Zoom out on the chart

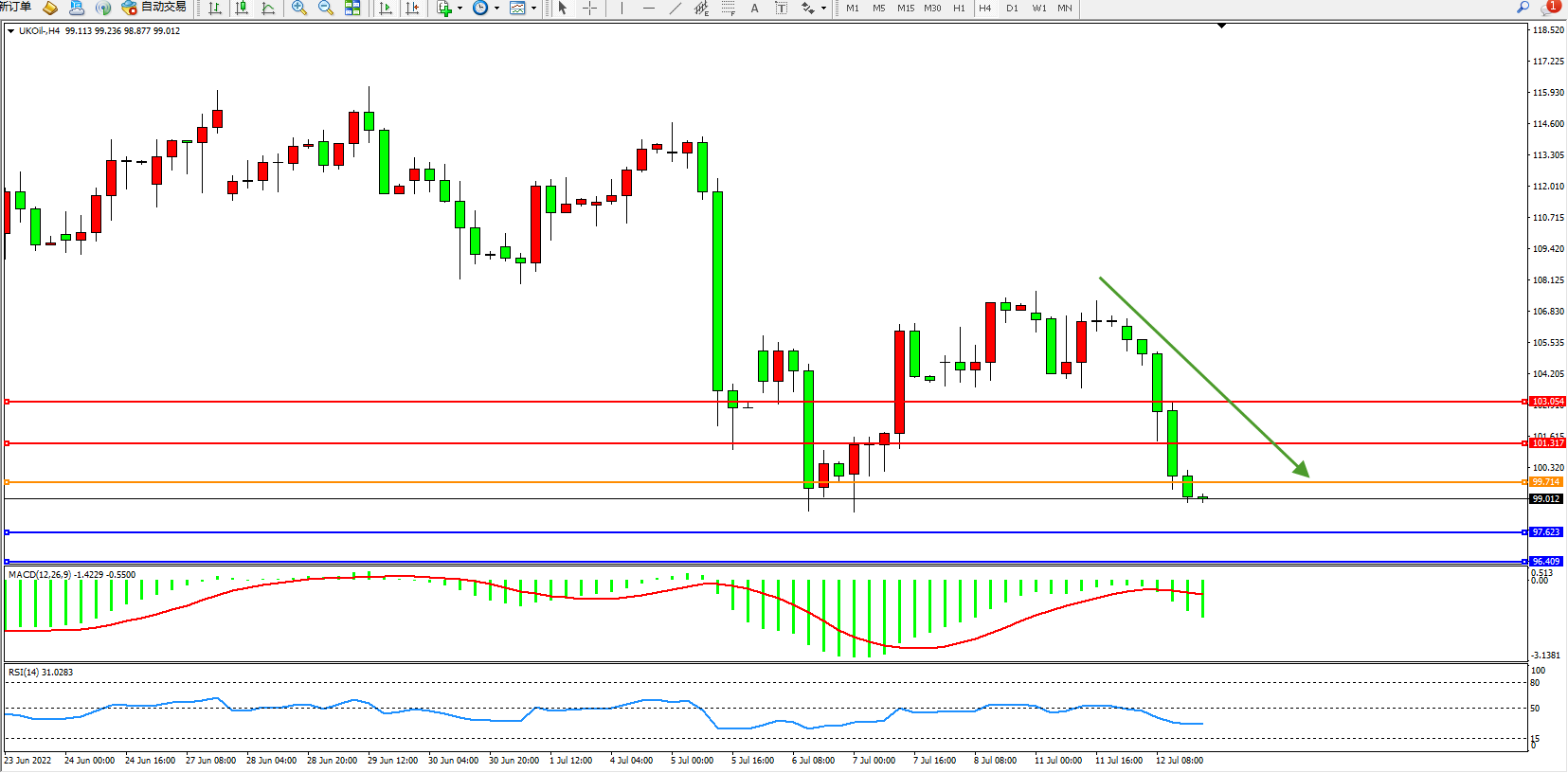click(326, 9)
